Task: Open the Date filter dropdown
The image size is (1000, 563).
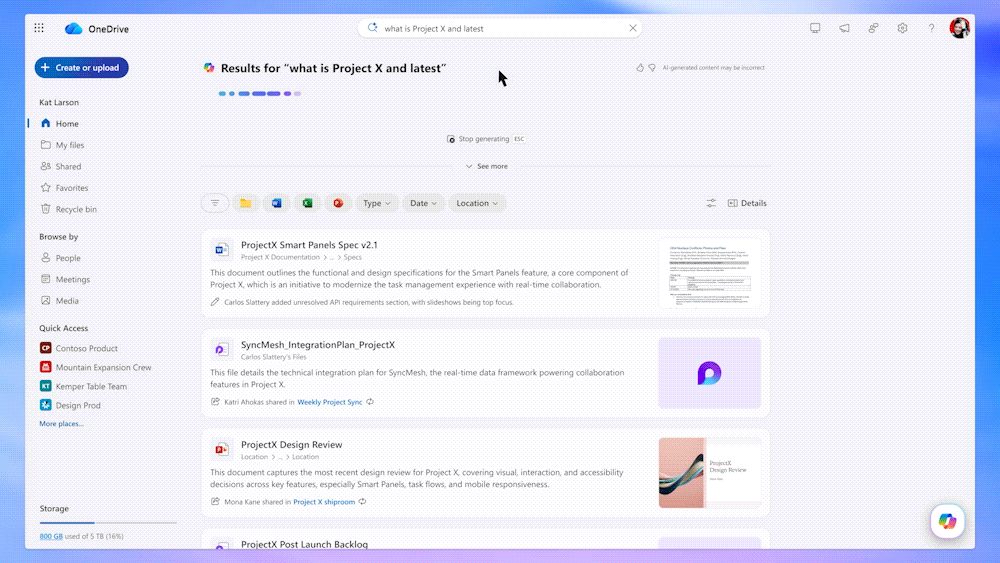Action: point(423,203)
